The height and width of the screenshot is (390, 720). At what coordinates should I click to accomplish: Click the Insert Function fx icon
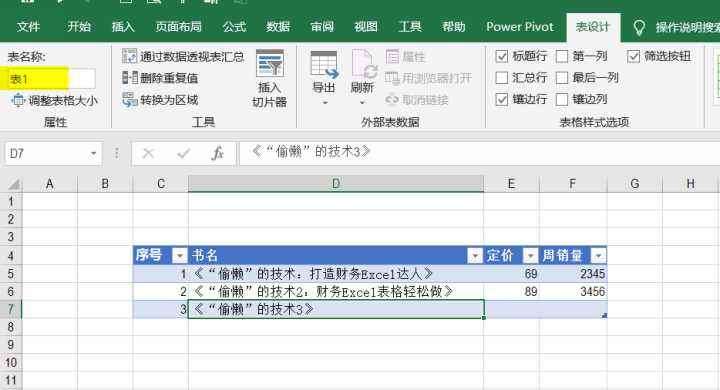[217, 153]
